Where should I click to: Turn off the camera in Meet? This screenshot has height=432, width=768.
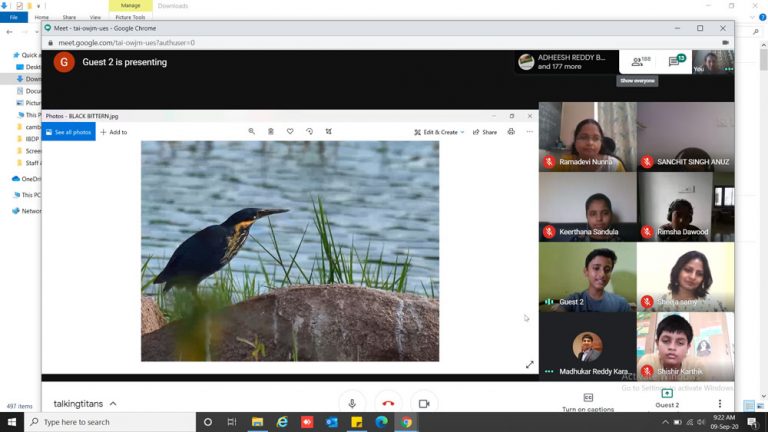424,403
